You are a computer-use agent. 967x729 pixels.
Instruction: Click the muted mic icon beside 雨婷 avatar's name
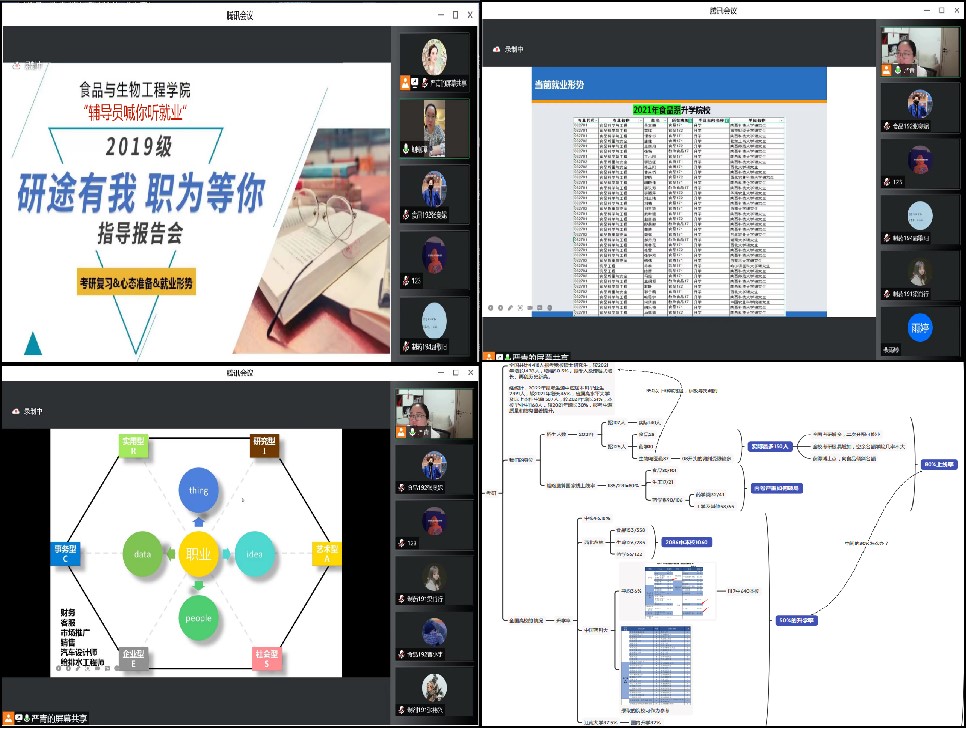(886, 350)
